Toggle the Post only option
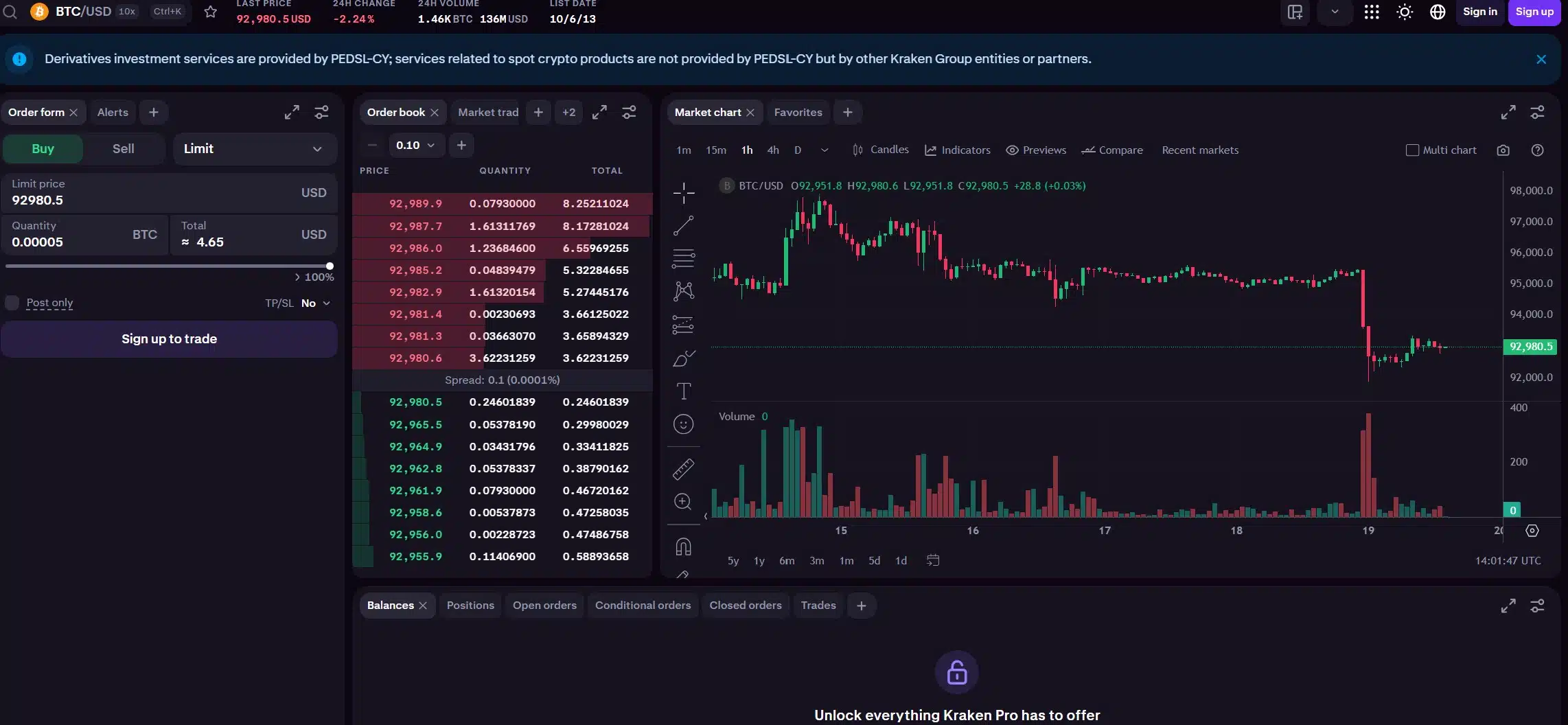This screenshot has width=1568, height=725. [x=12, y=303]
